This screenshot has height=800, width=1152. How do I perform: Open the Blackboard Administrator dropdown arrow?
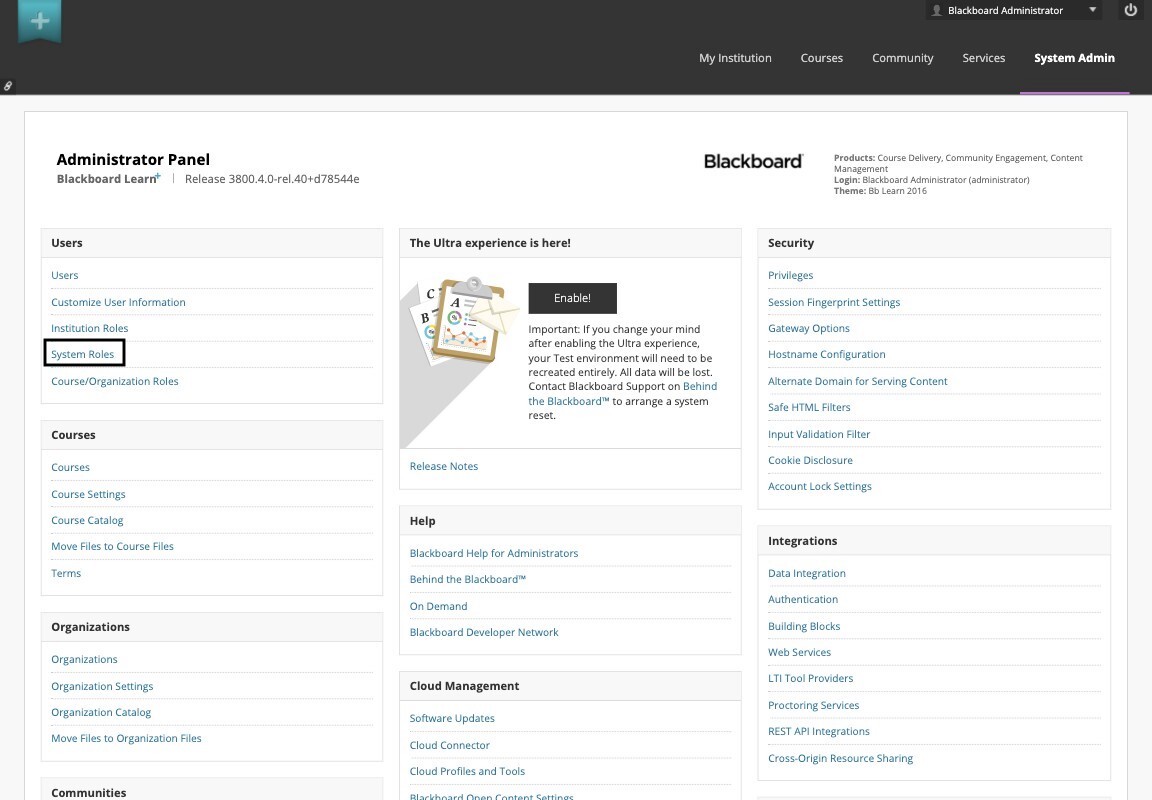point(1092,10)
